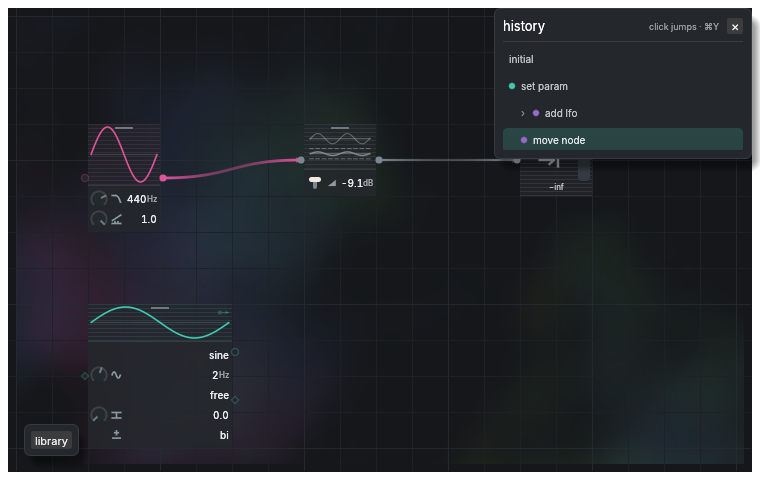
Task: Click the oscillator level ramp icon
Action: tap(116, 220)
